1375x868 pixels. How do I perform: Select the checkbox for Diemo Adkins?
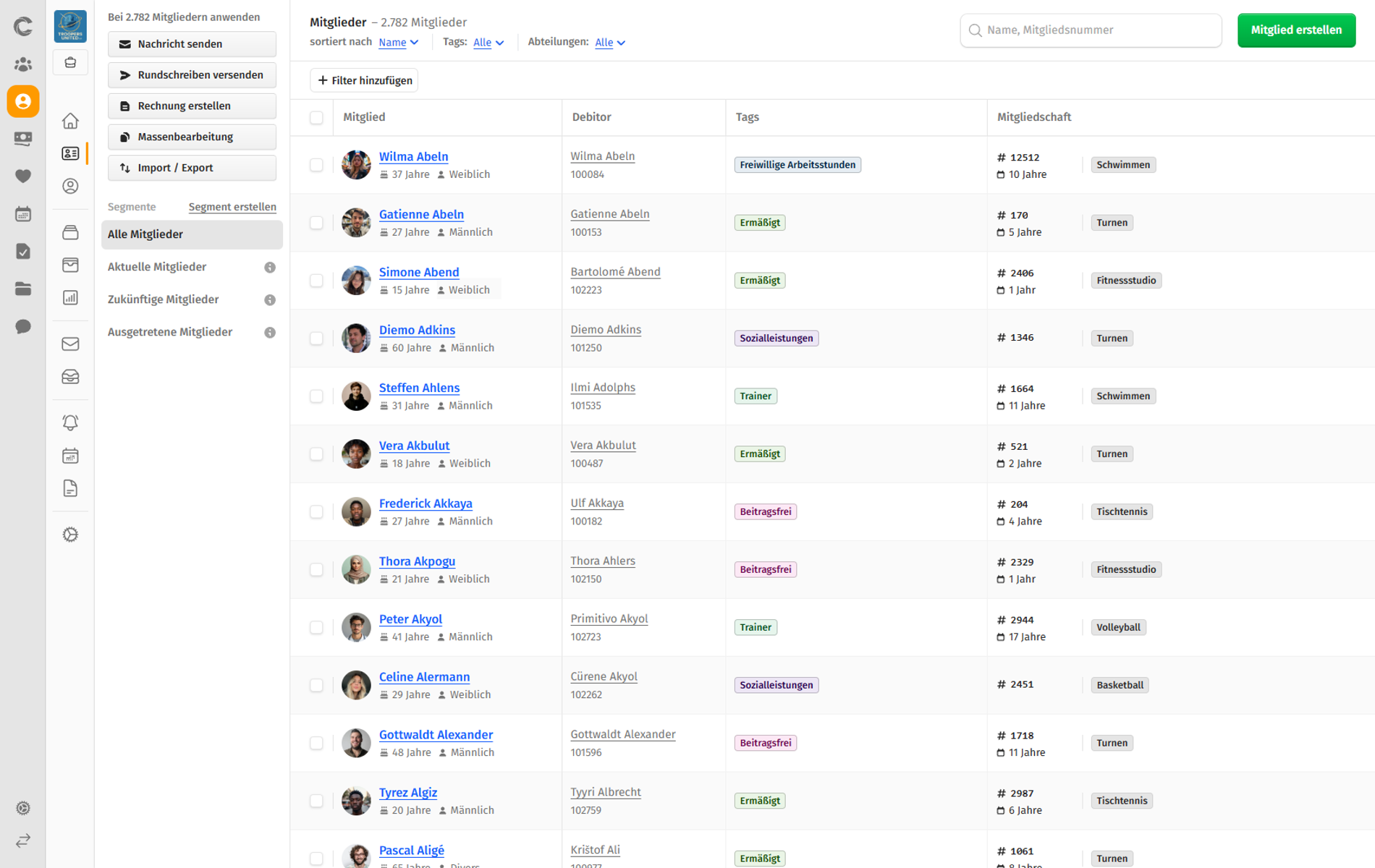coord(316,339)
